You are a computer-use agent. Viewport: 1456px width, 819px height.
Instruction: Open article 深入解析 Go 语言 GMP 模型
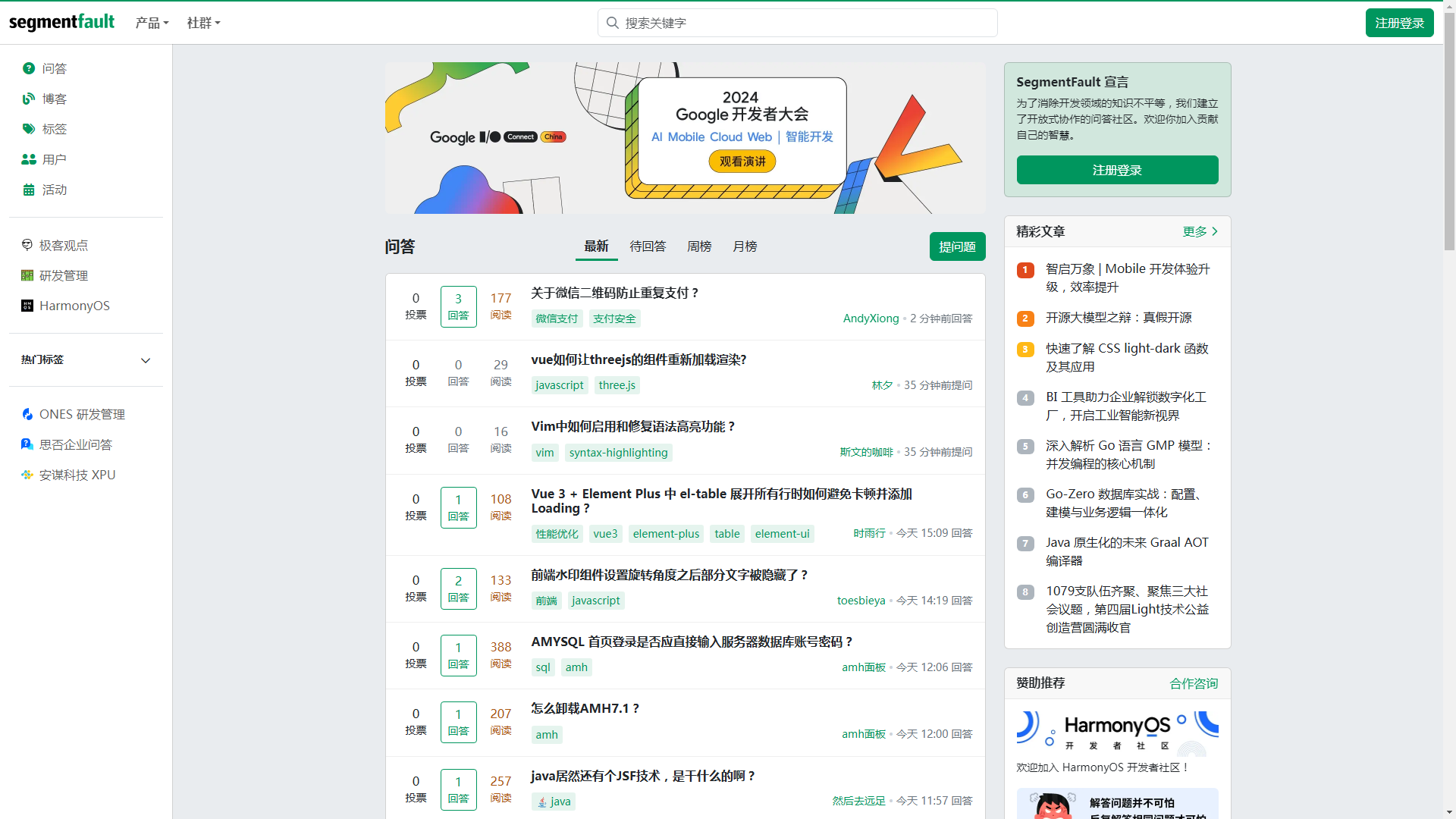pos(1130,454)
